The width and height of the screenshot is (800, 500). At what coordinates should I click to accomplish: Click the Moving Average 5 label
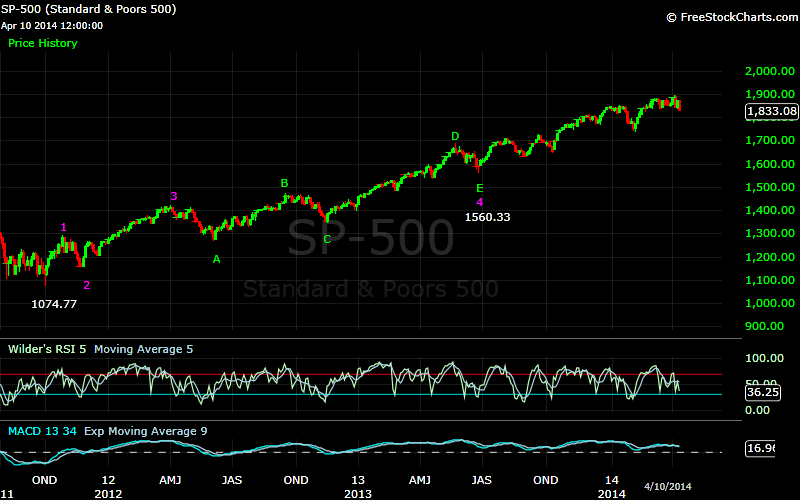[x=143, y=349]
